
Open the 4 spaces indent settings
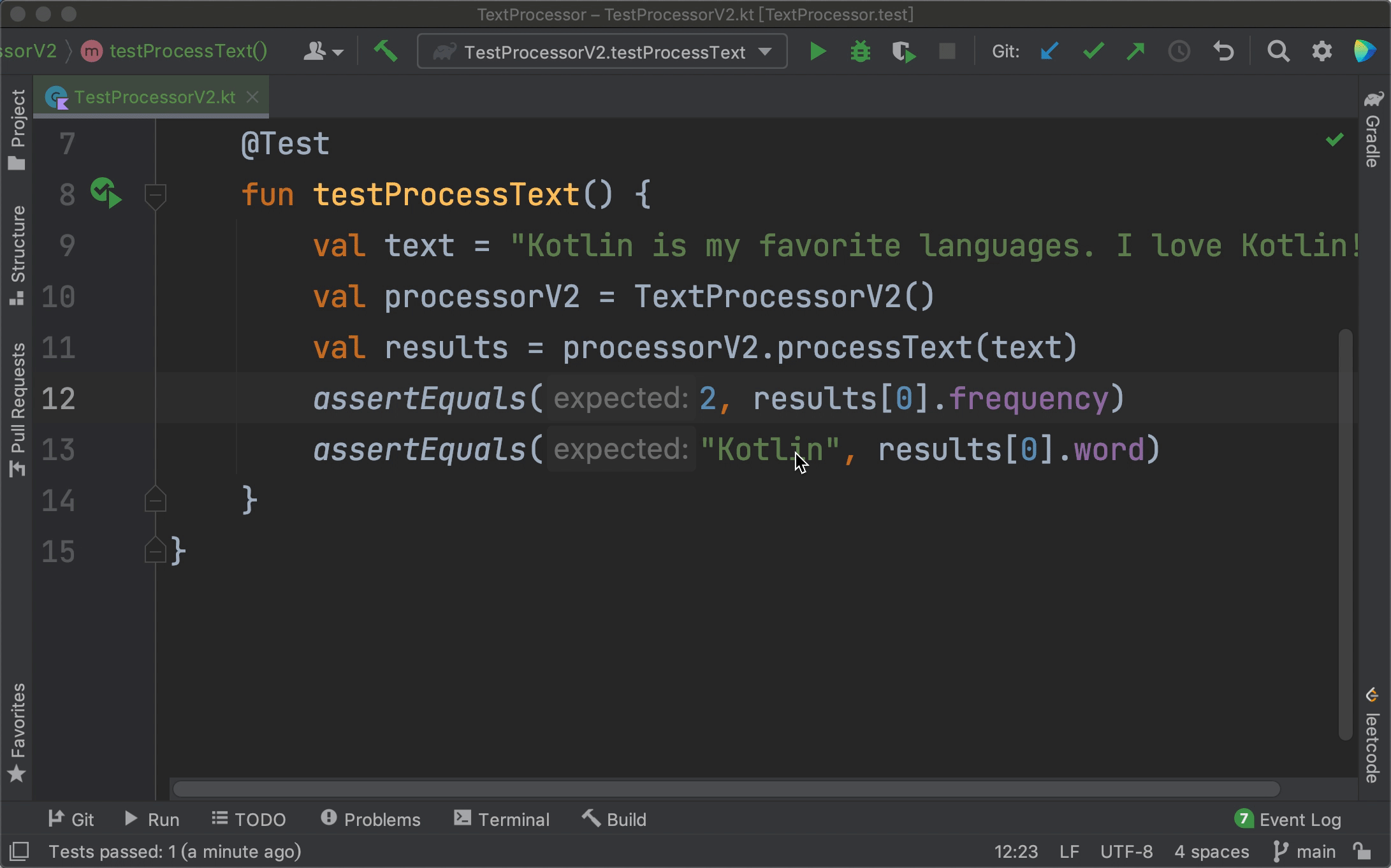point(1211,851)
